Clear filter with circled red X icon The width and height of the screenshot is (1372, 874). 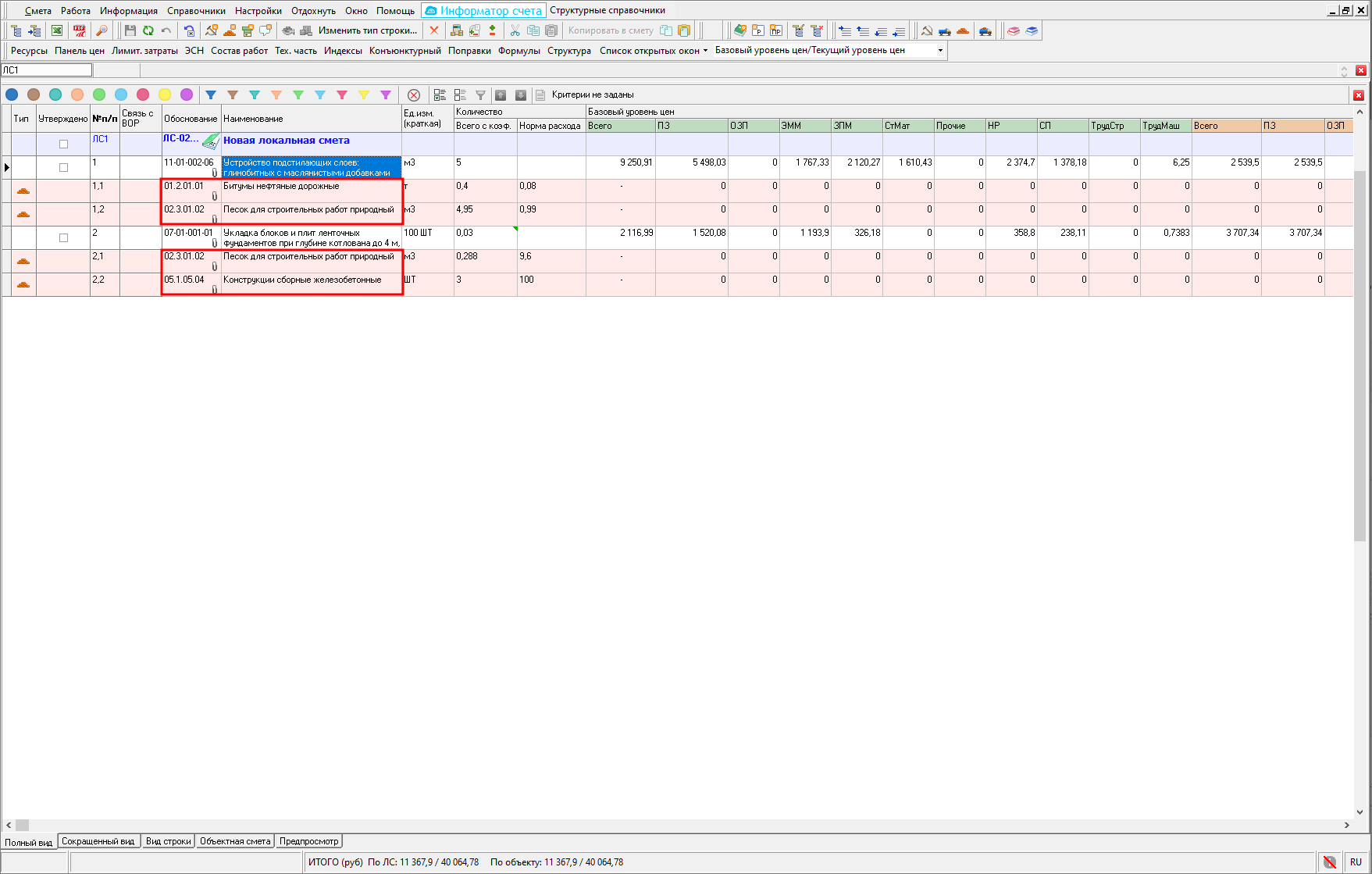tap(414, 95)
